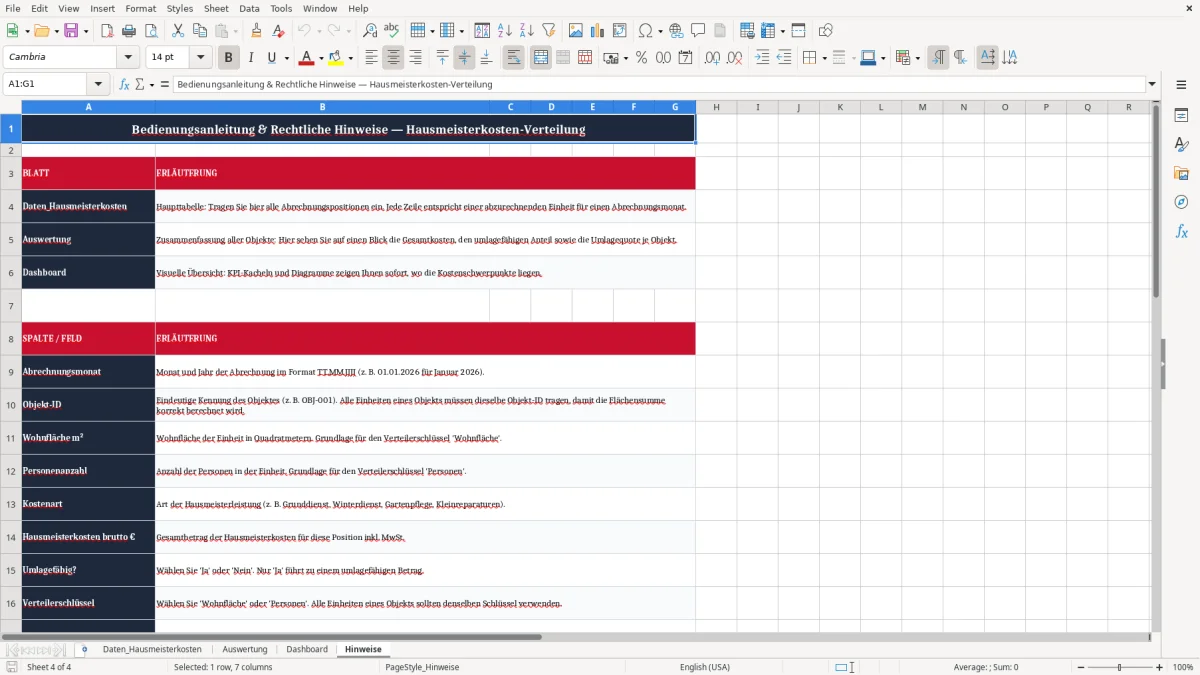Open font color dropdown arrow
1200x675 pixels.
tap(321, 58)
